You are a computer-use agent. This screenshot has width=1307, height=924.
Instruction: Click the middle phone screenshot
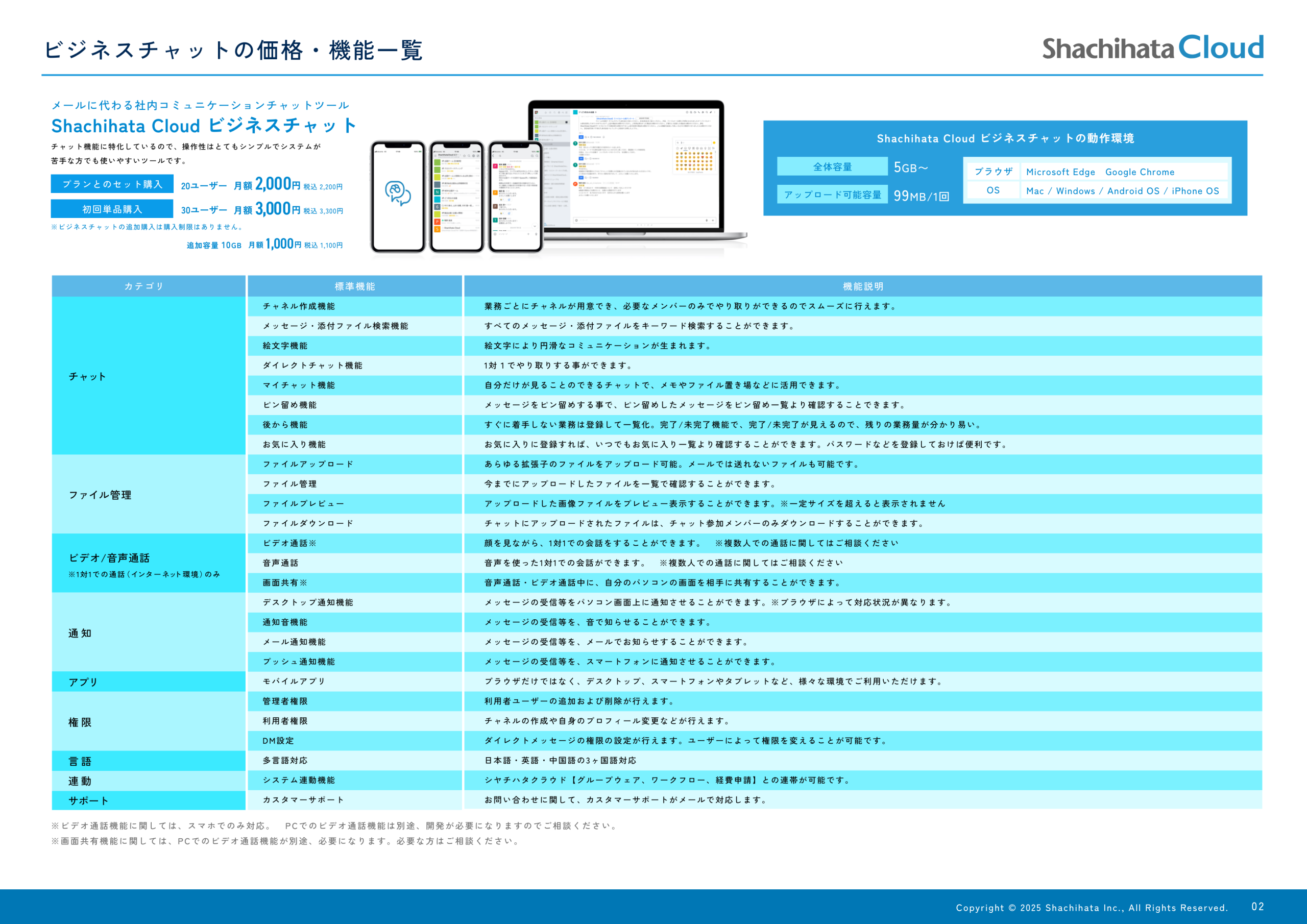tap(456, 197)
